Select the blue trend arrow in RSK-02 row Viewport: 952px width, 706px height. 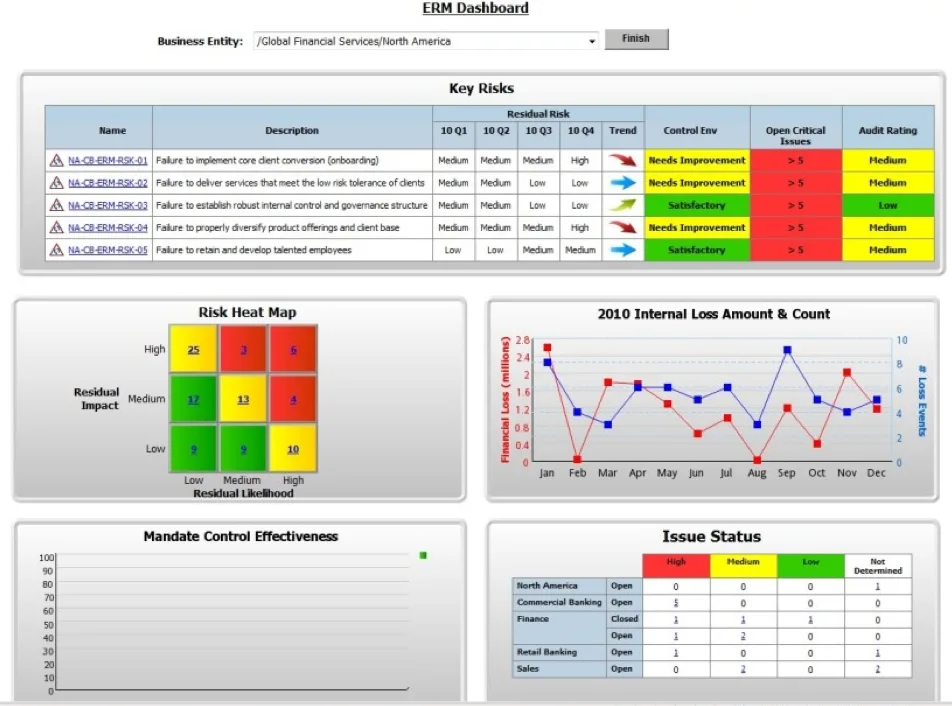click(x=622, y=183)
